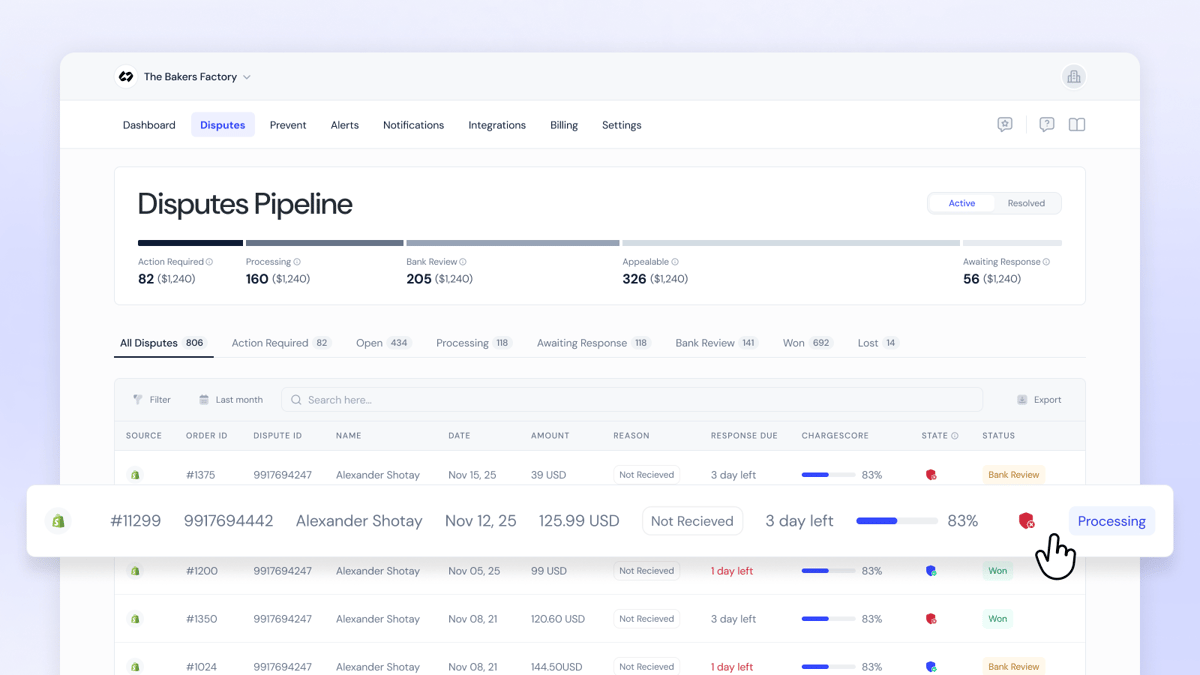Click the info icon beside State column header
1200x675 pixels.
click(x=955, y=436)
